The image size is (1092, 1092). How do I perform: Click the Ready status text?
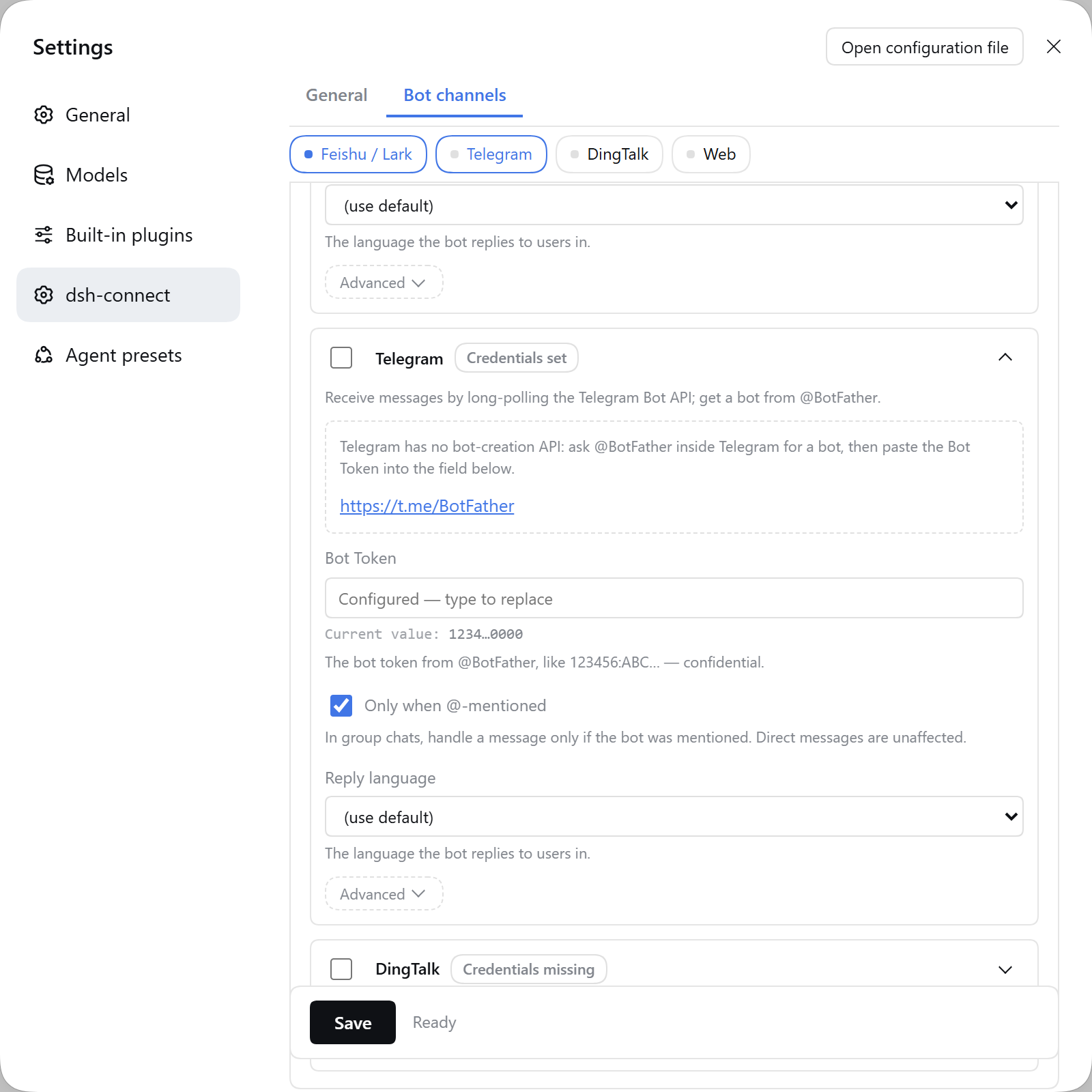pyautogui.click(x=434, y=1022)
